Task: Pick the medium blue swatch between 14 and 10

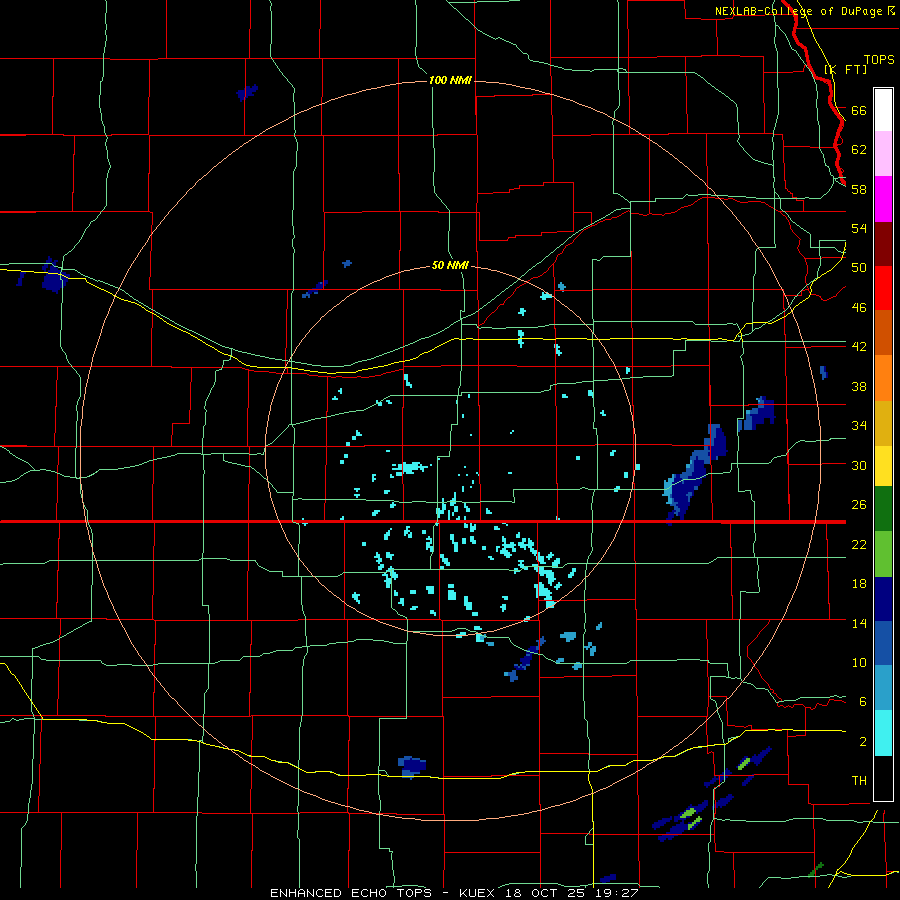Action: [x=883, y=643]
